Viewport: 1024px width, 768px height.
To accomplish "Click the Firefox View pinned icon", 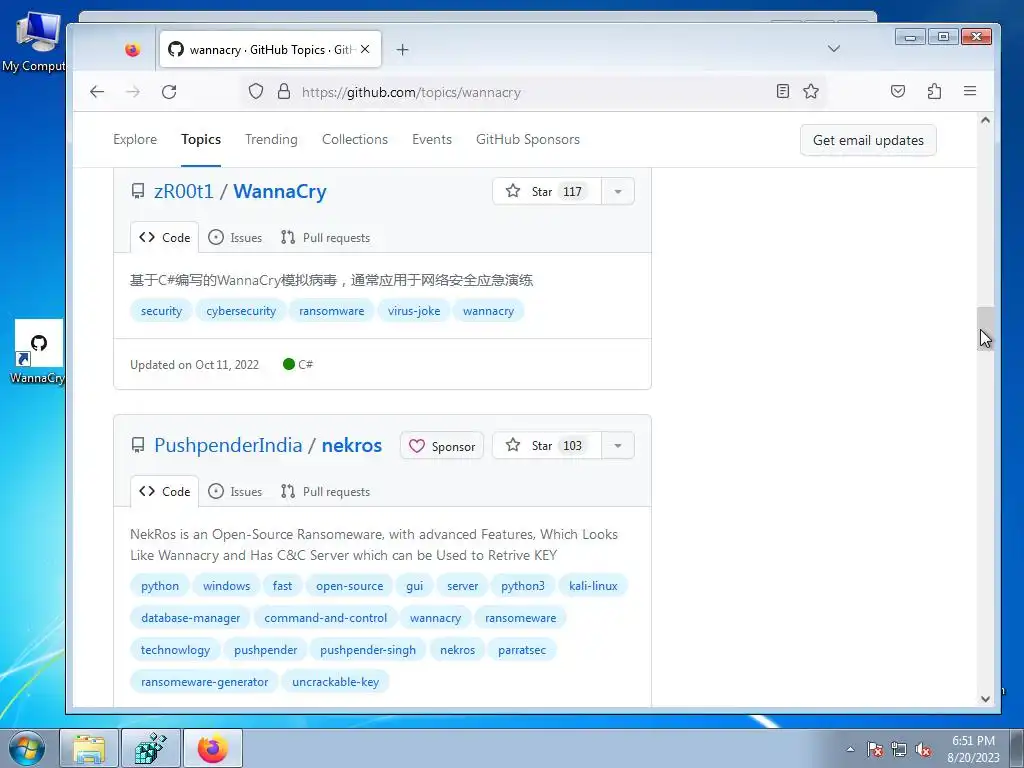I will pos(133,50).
